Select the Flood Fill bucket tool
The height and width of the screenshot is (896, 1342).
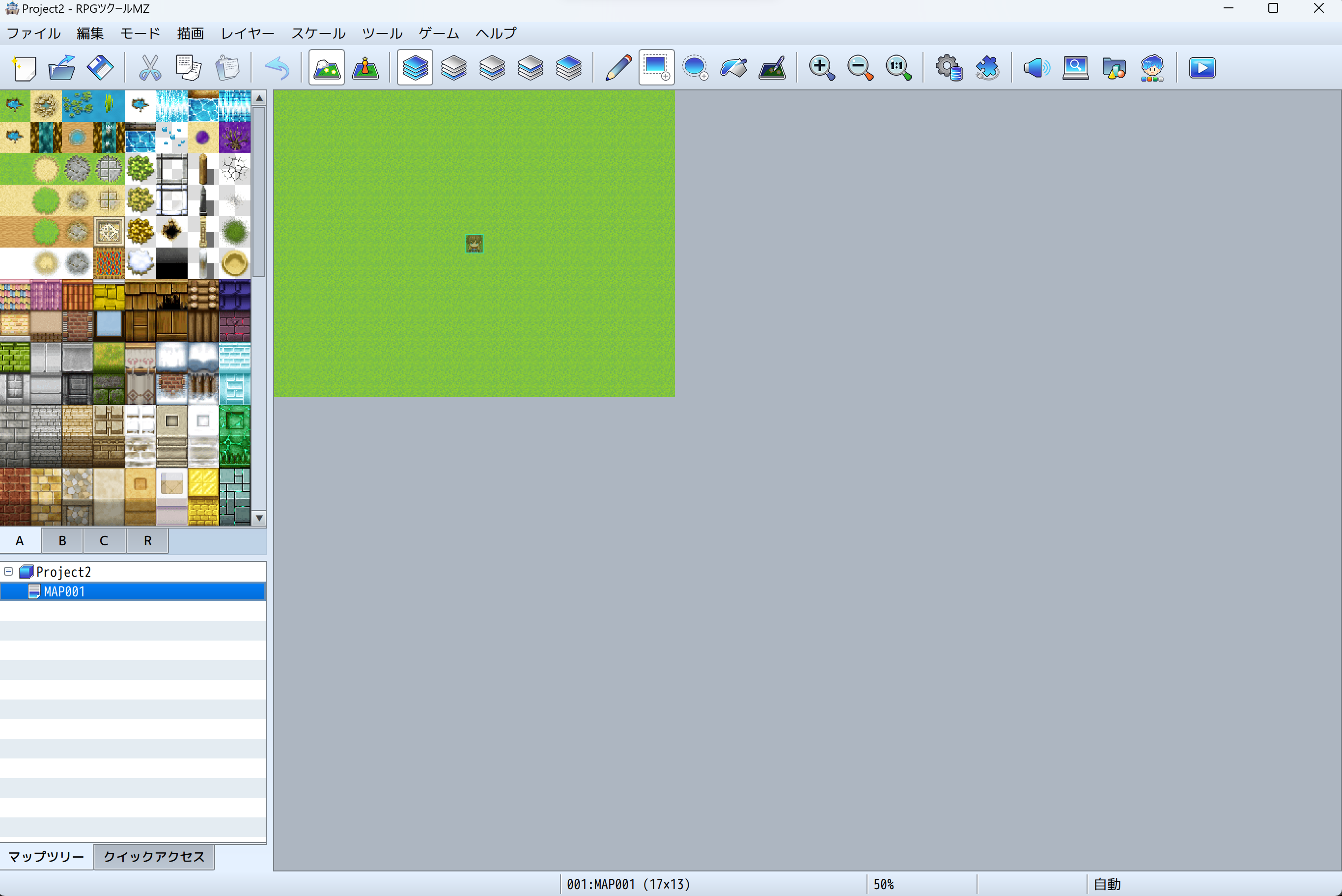click(733, 68)
